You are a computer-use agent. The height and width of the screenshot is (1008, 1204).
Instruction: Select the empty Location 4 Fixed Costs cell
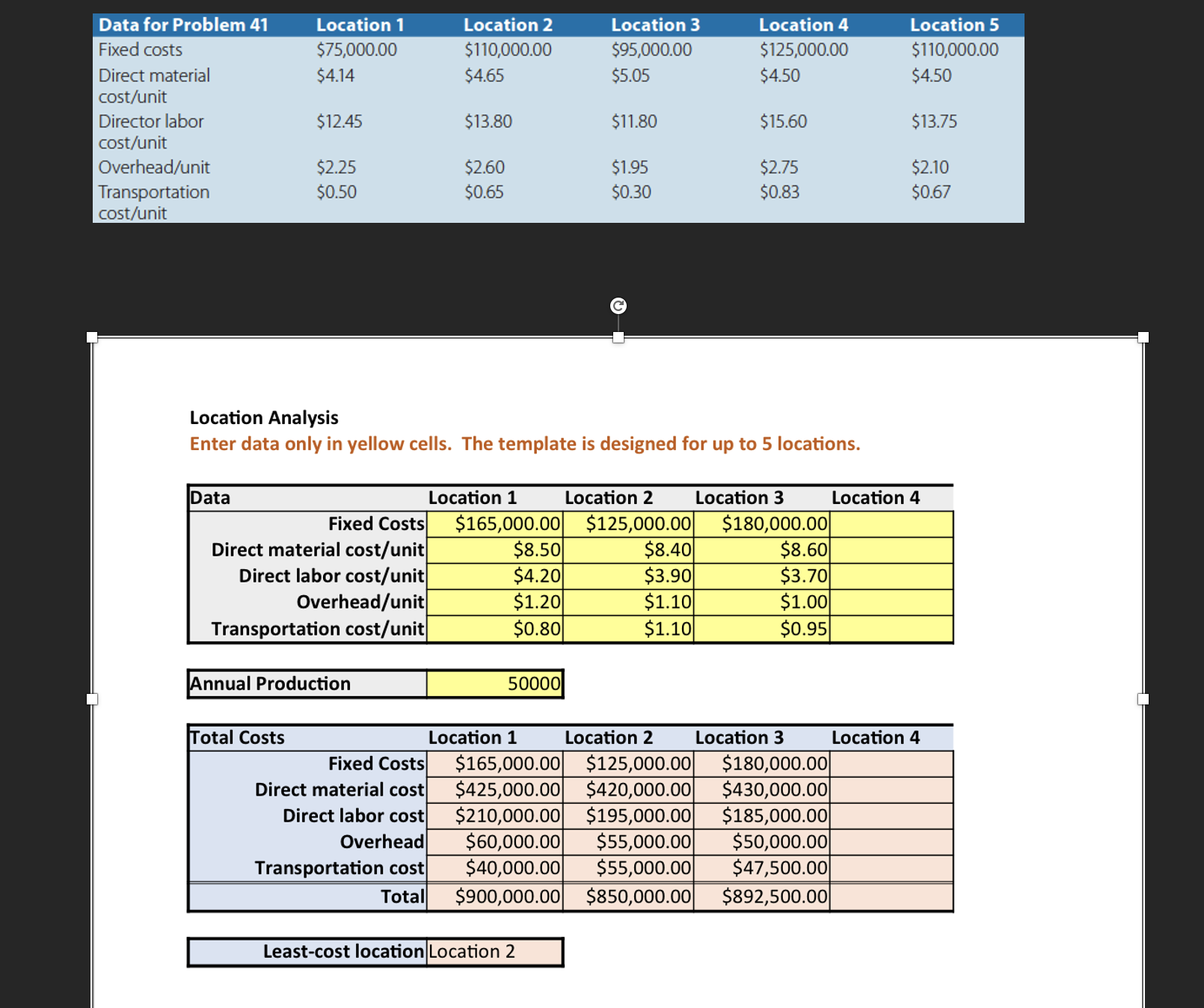click(x=891, y=523)
